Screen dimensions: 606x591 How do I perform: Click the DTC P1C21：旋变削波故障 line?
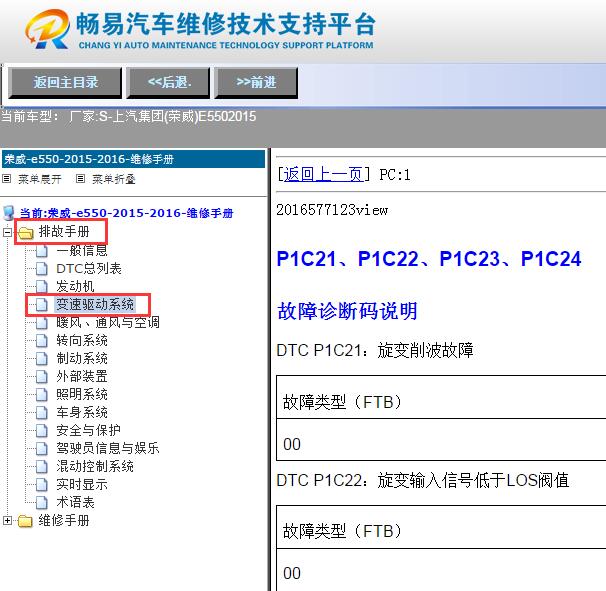point(375,351)
